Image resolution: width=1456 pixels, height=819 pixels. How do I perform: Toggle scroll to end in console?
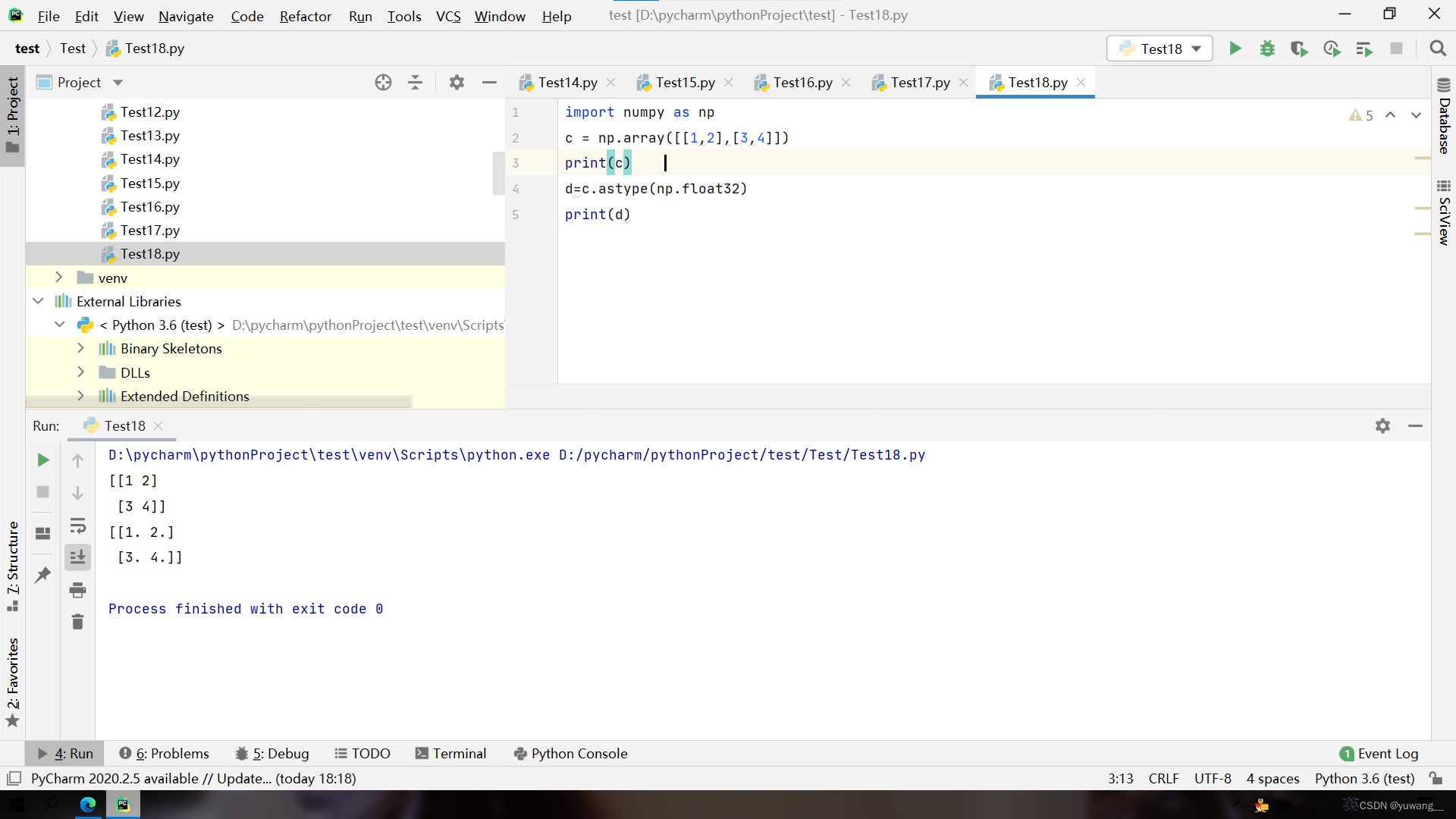77,557
